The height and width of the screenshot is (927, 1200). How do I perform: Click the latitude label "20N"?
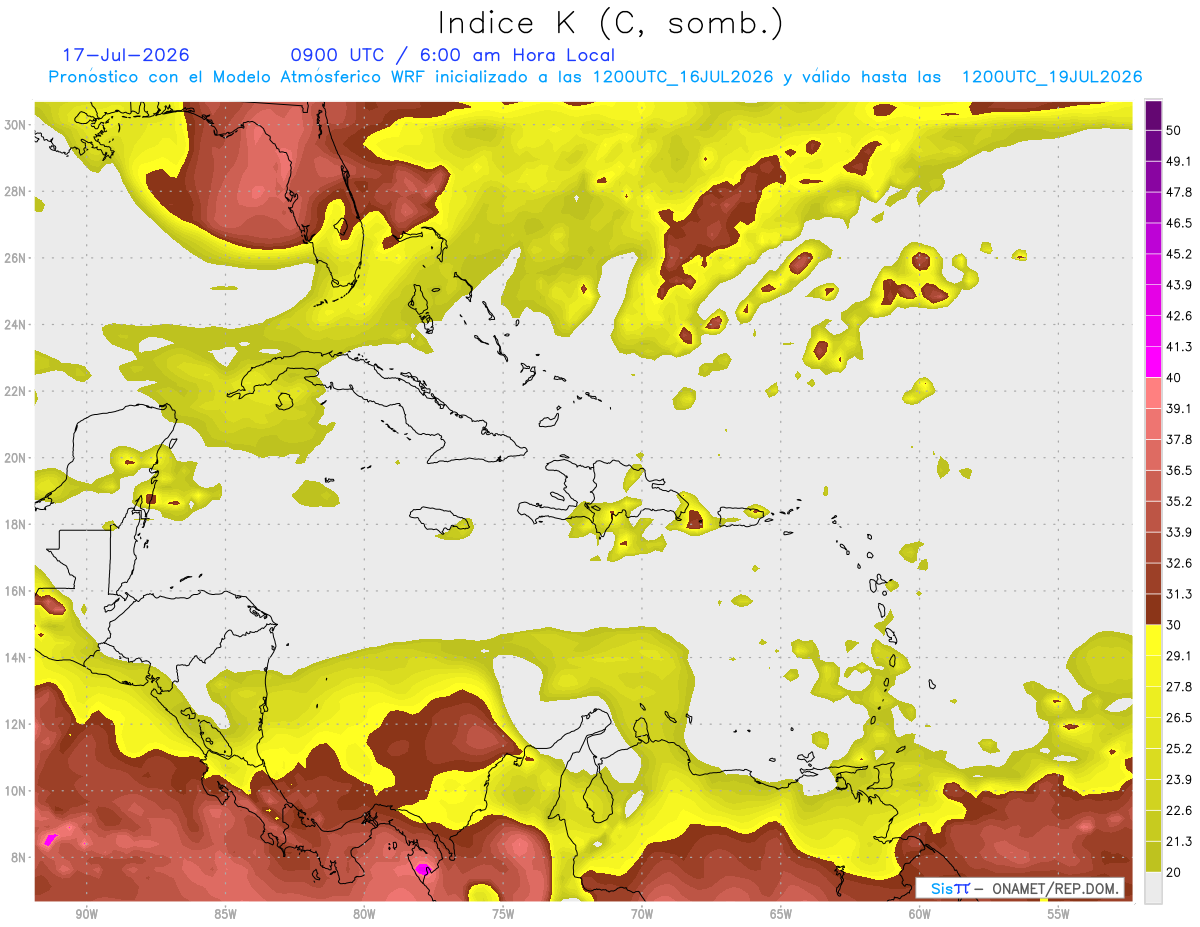click(15, 458)
